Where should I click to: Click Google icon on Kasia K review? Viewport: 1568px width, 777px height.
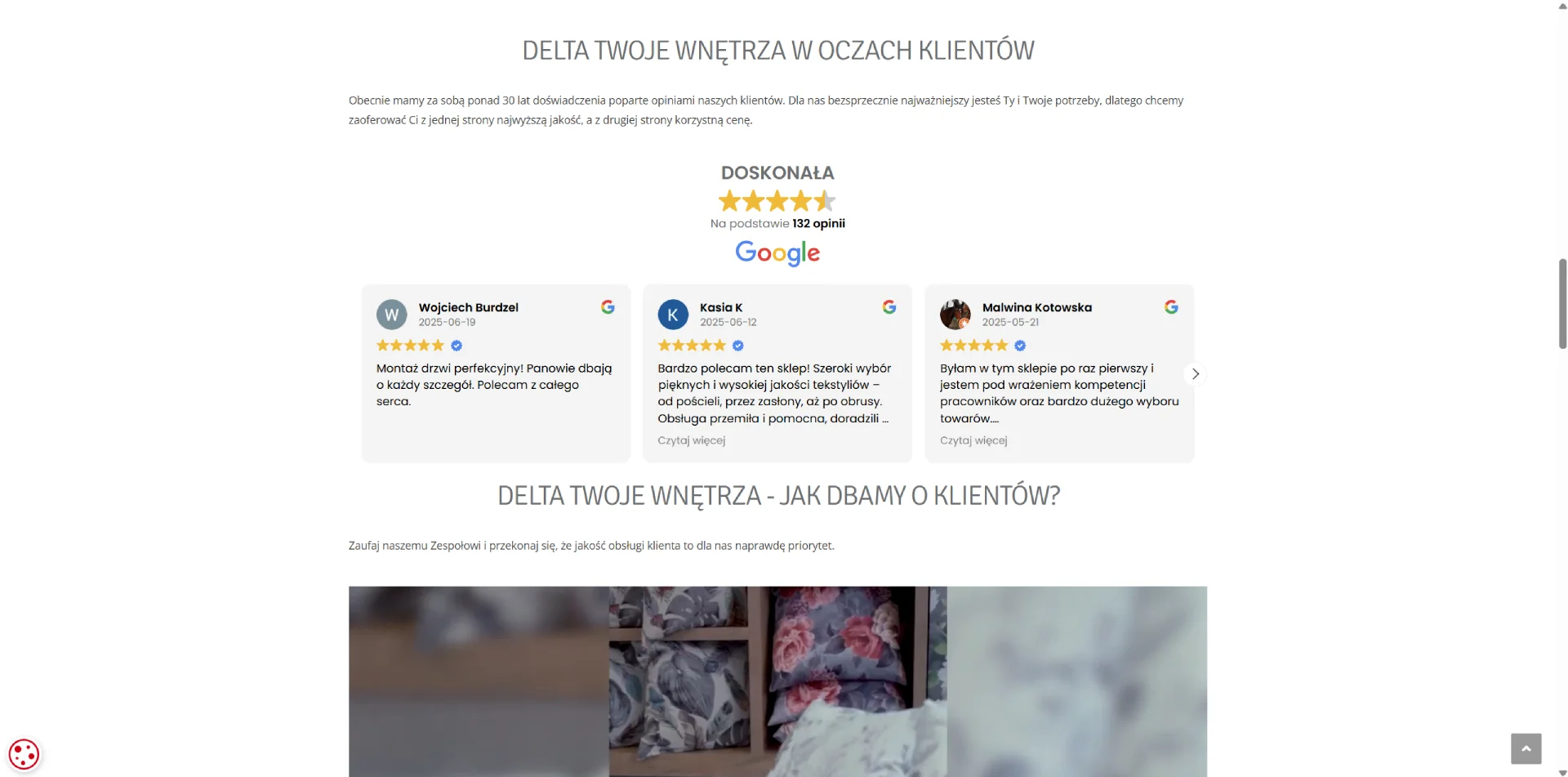click(x=889, y=307)
